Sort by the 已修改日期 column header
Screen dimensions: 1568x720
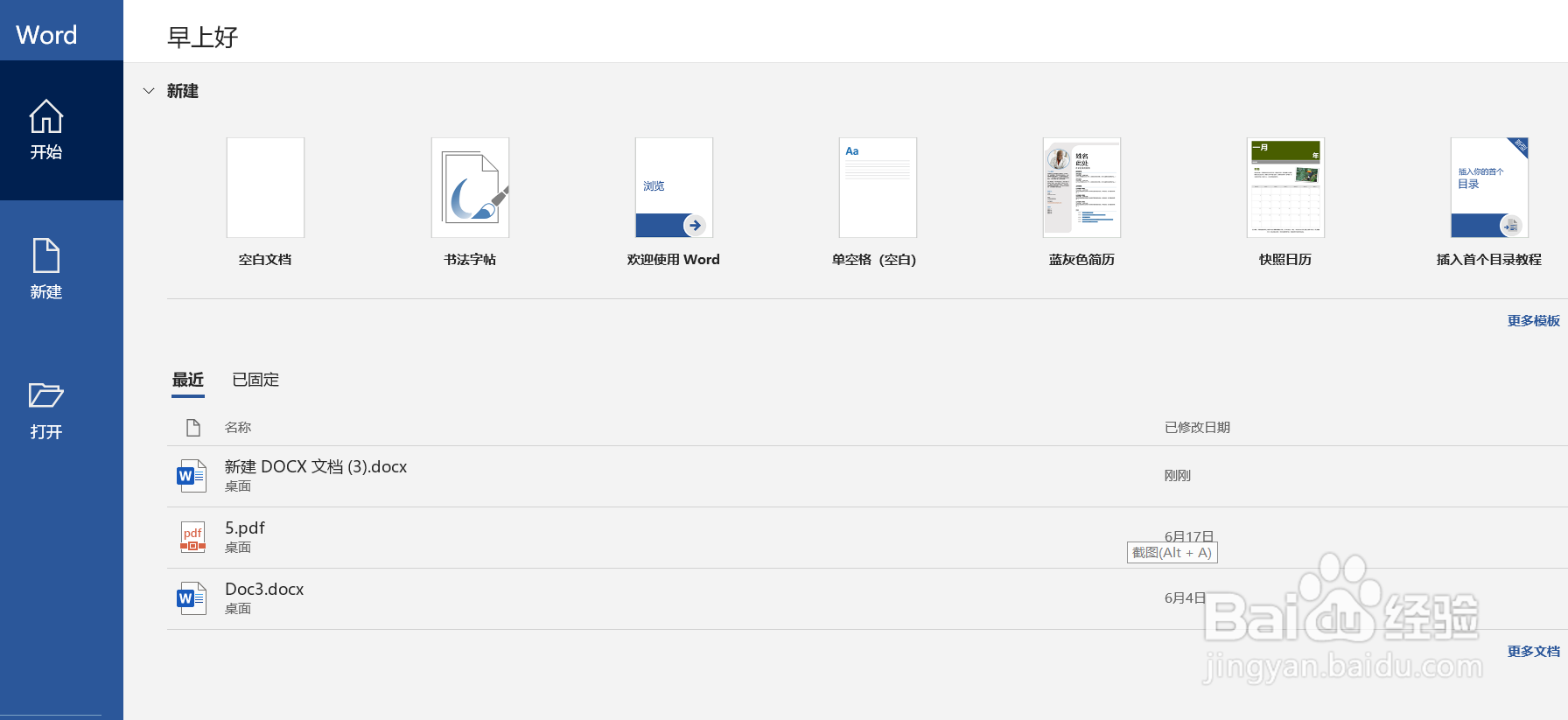[x=1197, y=428]
